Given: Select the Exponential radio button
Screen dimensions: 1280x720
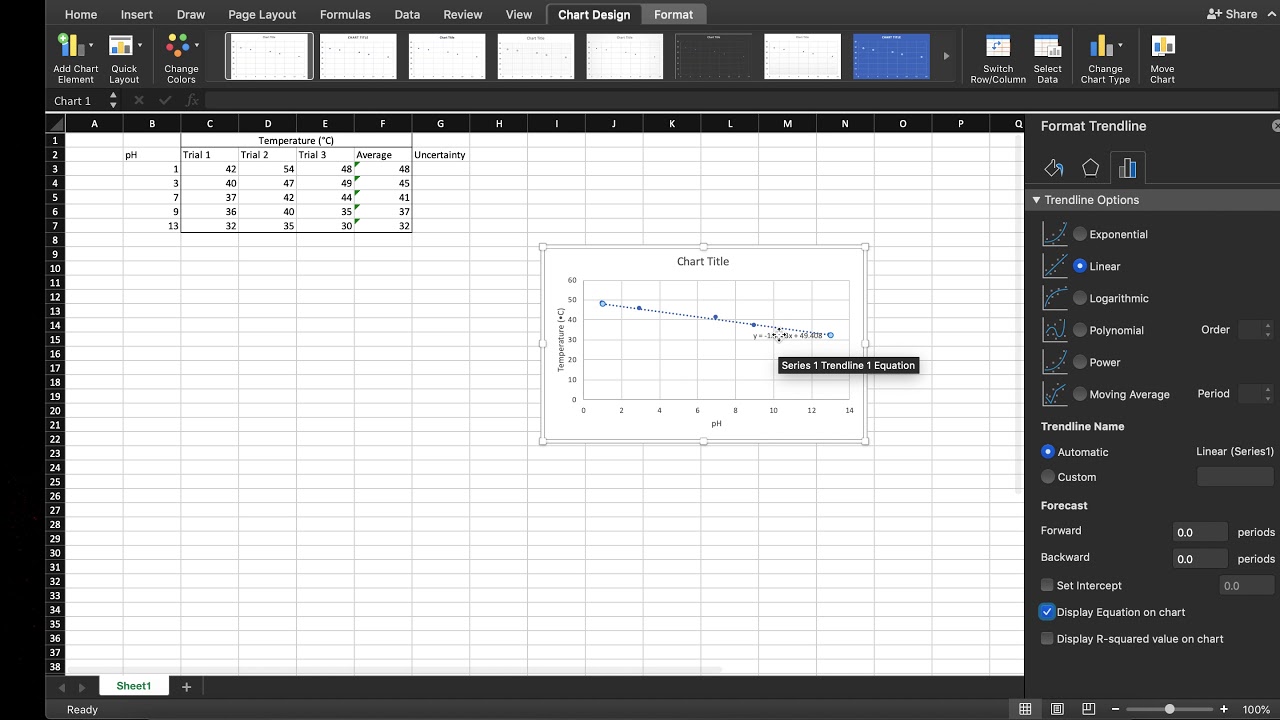Looking at the screenshot, I should pos(1080,234).
